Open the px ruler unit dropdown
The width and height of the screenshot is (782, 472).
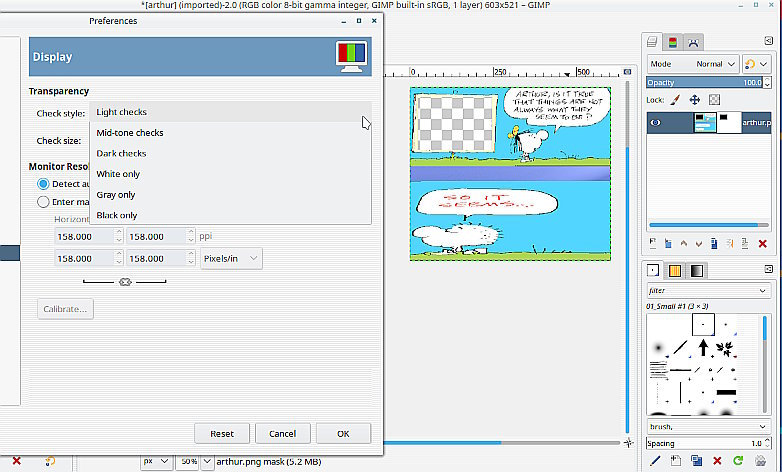(x=156, y=462)
